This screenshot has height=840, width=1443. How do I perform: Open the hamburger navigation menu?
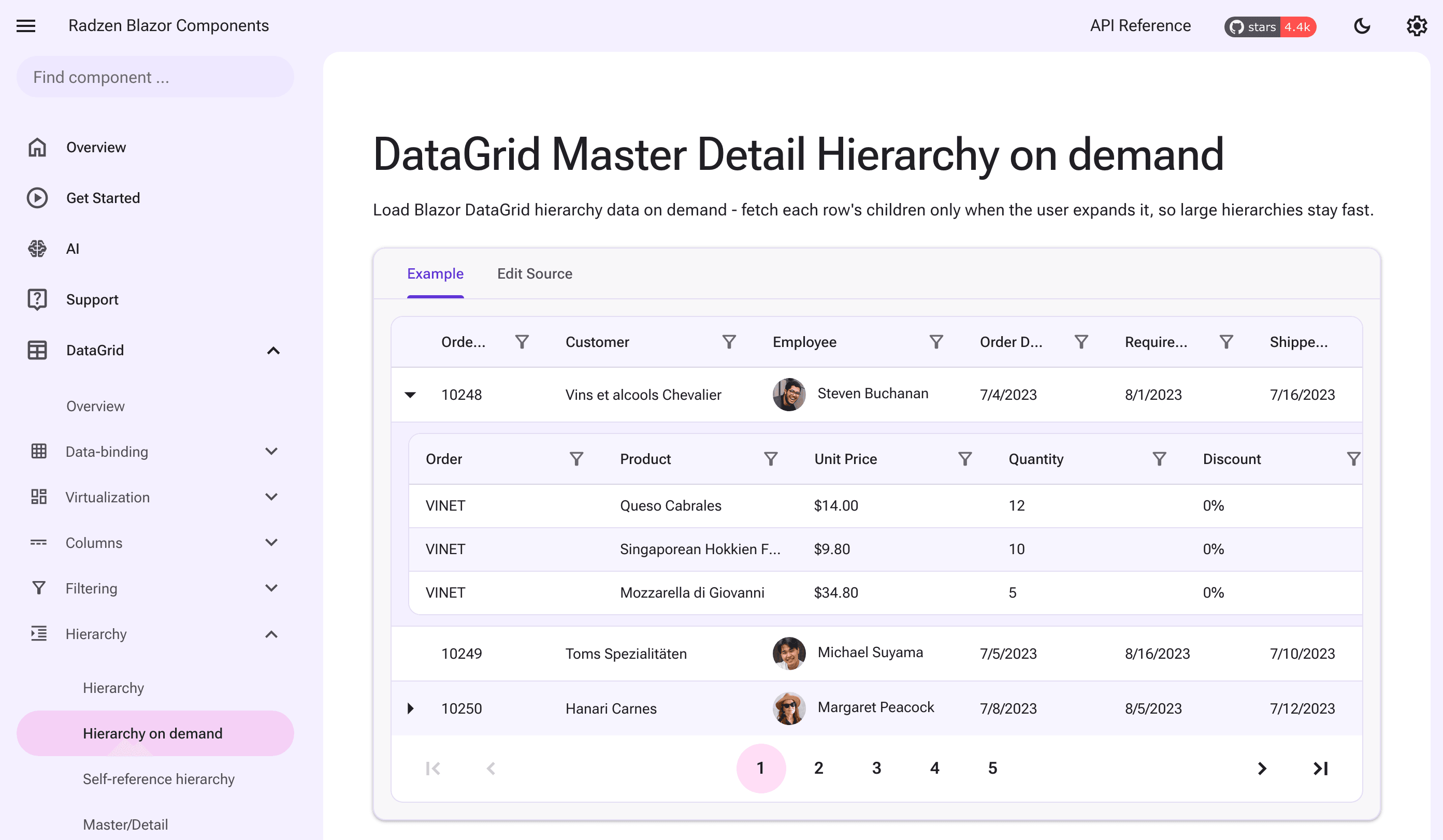pyautogui.click(x=26, y=26)
